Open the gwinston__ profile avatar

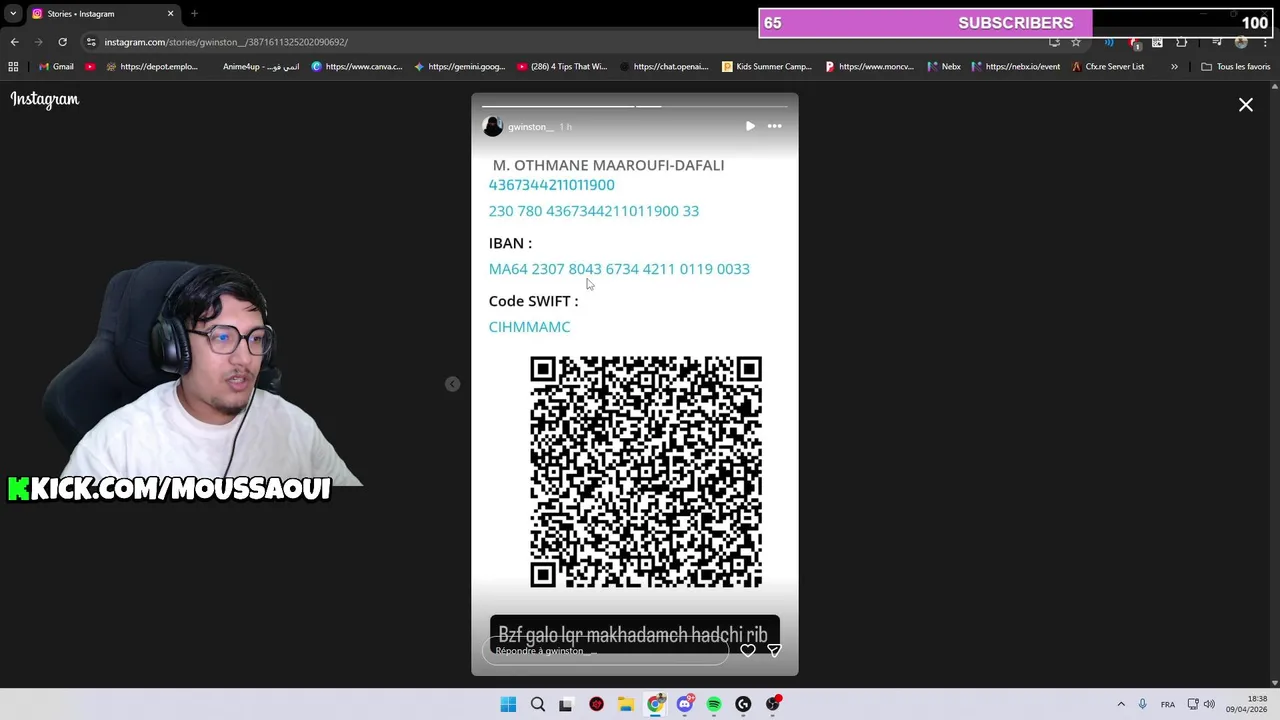click(x=492, y=126)
